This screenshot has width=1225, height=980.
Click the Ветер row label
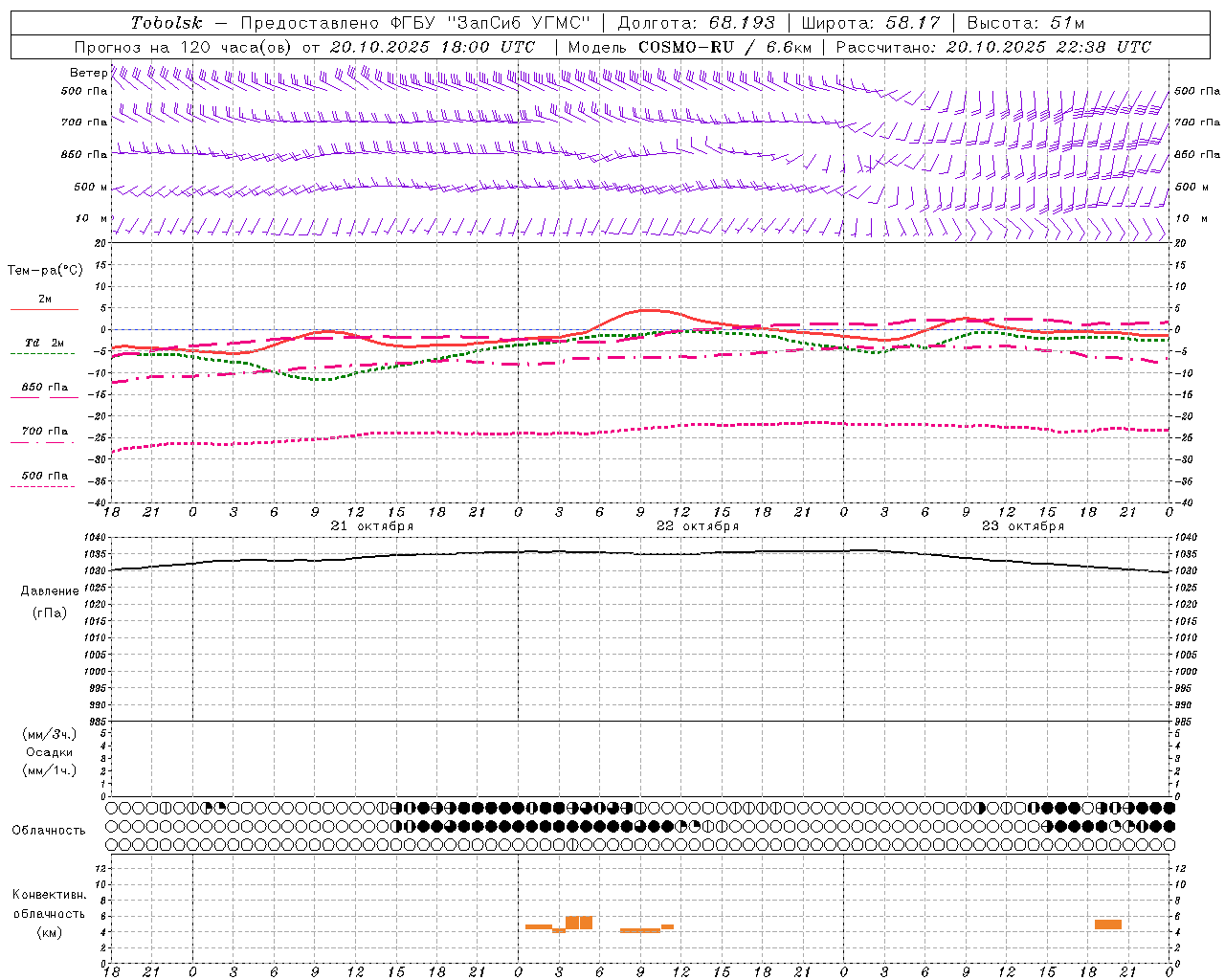pyautogui.click(x=89, y=73)
